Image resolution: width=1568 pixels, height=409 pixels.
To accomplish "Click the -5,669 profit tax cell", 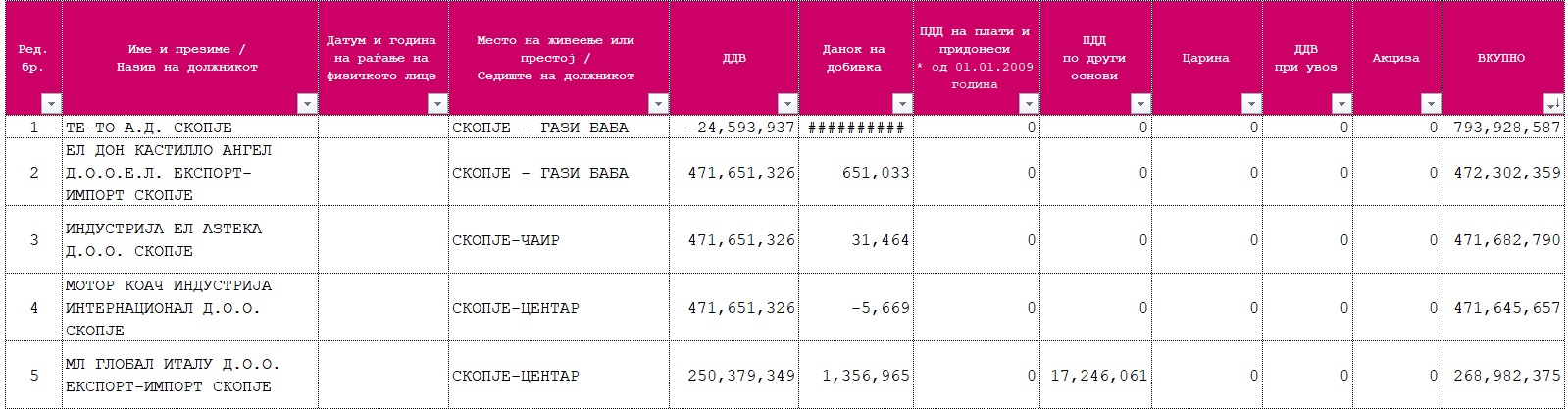I will (856, 308).
